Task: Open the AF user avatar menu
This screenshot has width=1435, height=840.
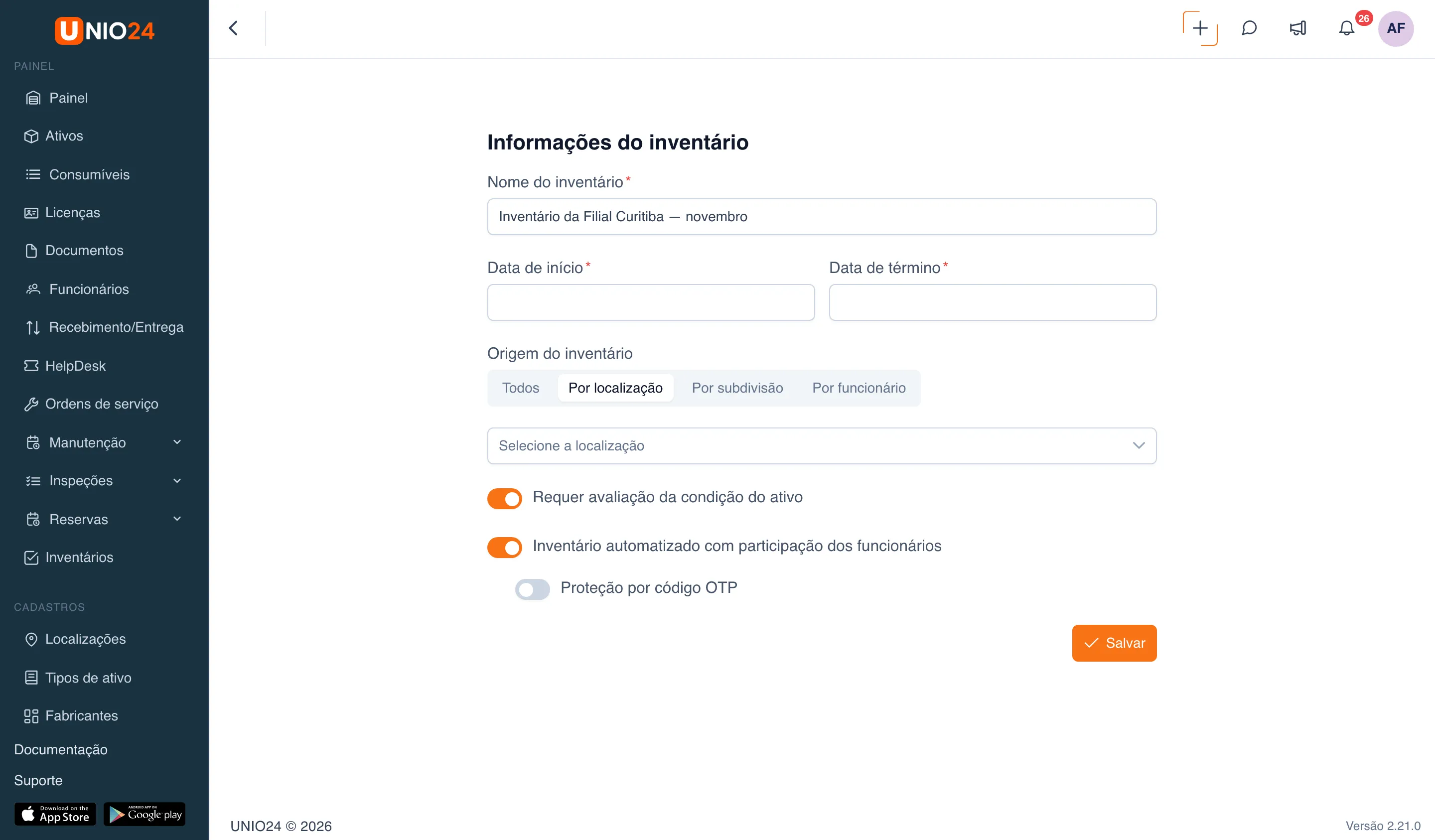Action: point(1396,28)
